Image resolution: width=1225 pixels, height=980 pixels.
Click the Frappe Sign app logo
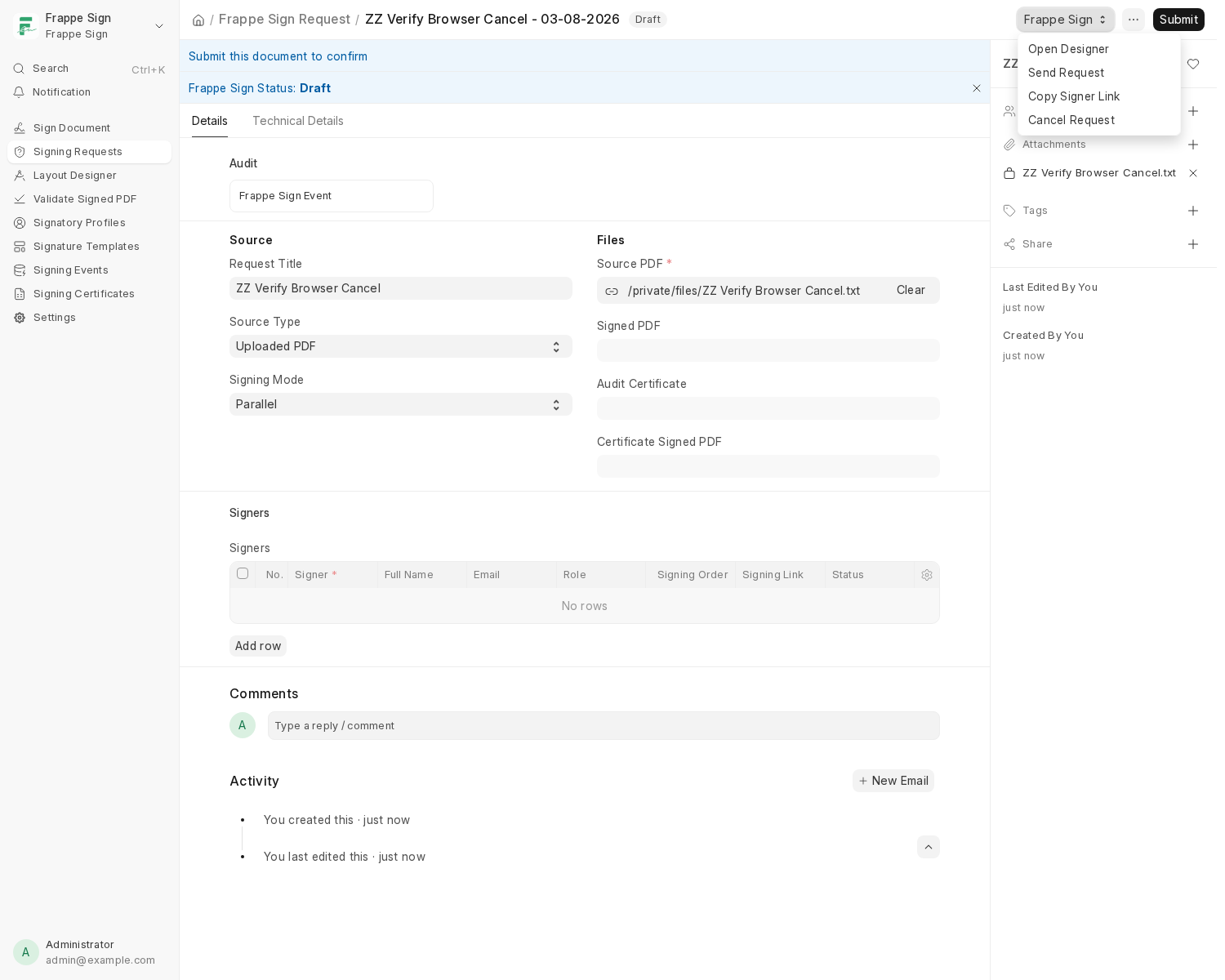pyautogui.click(x=26, y=26)
